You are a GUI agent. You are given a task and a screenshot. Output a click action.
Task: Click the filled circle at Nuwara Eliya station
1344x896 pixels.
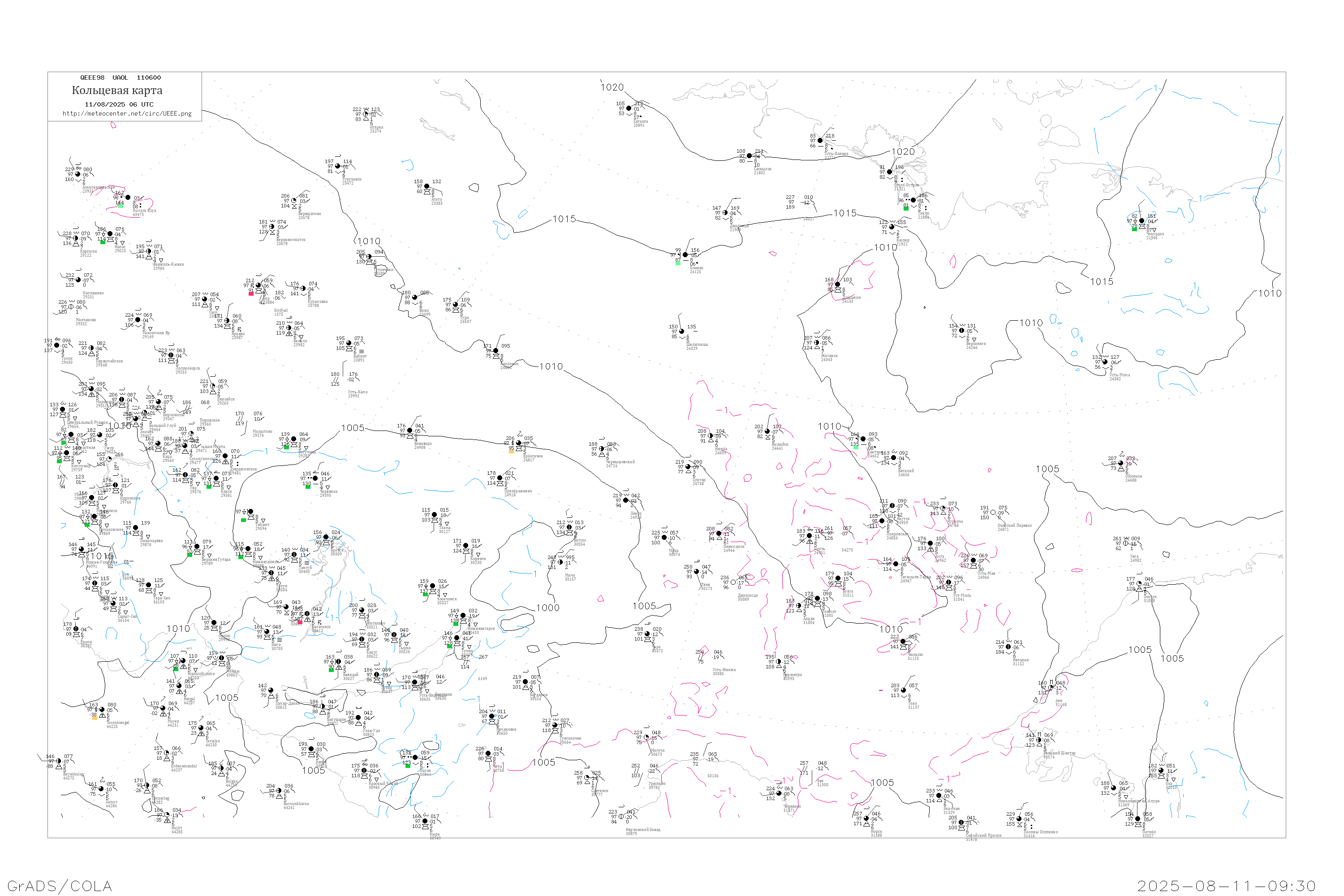coord(128,198)
